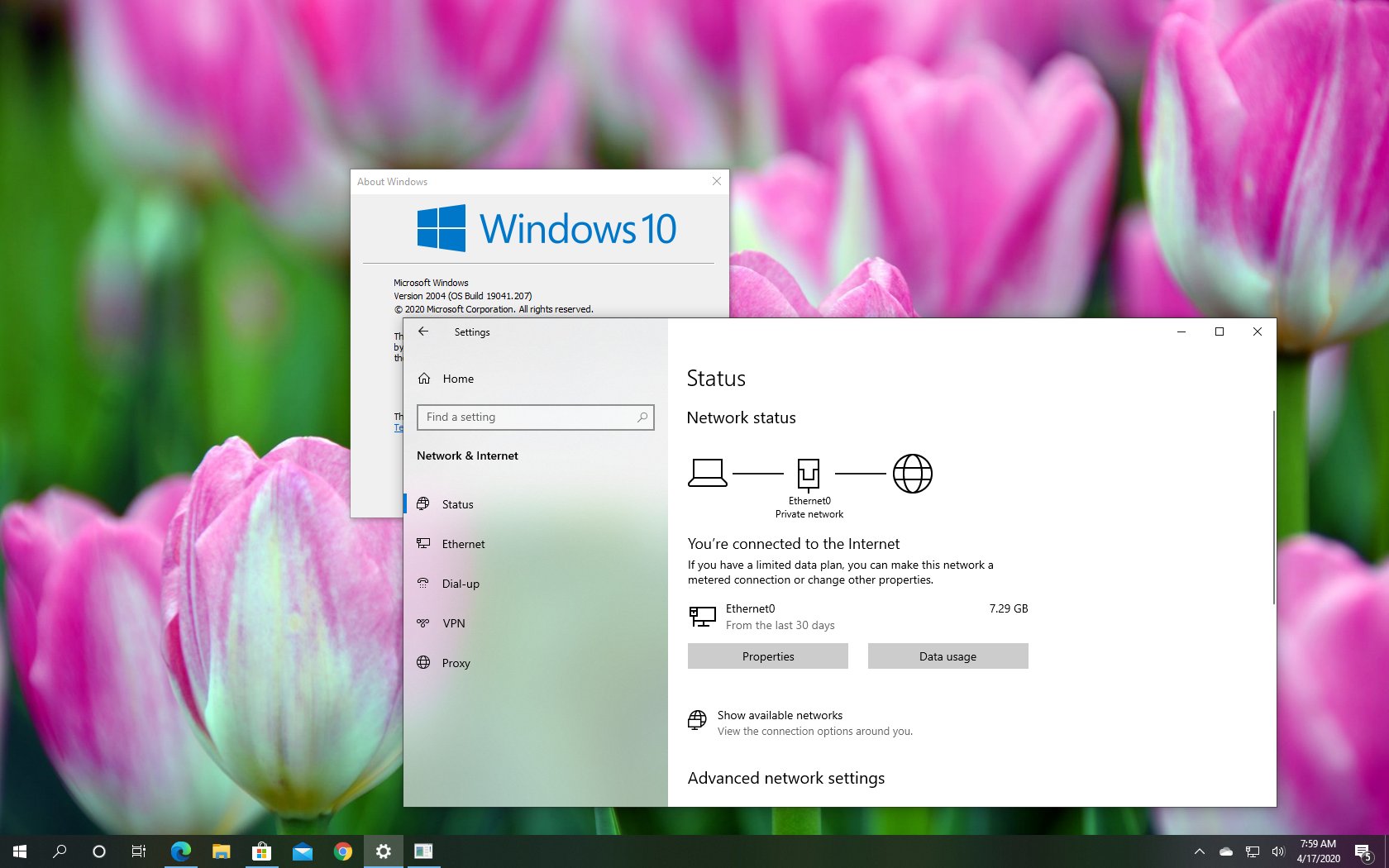The height and width of the screenshot is (868, 1389).
Task: Open Proxy settings from sidebar
Action: click(455, 663)
